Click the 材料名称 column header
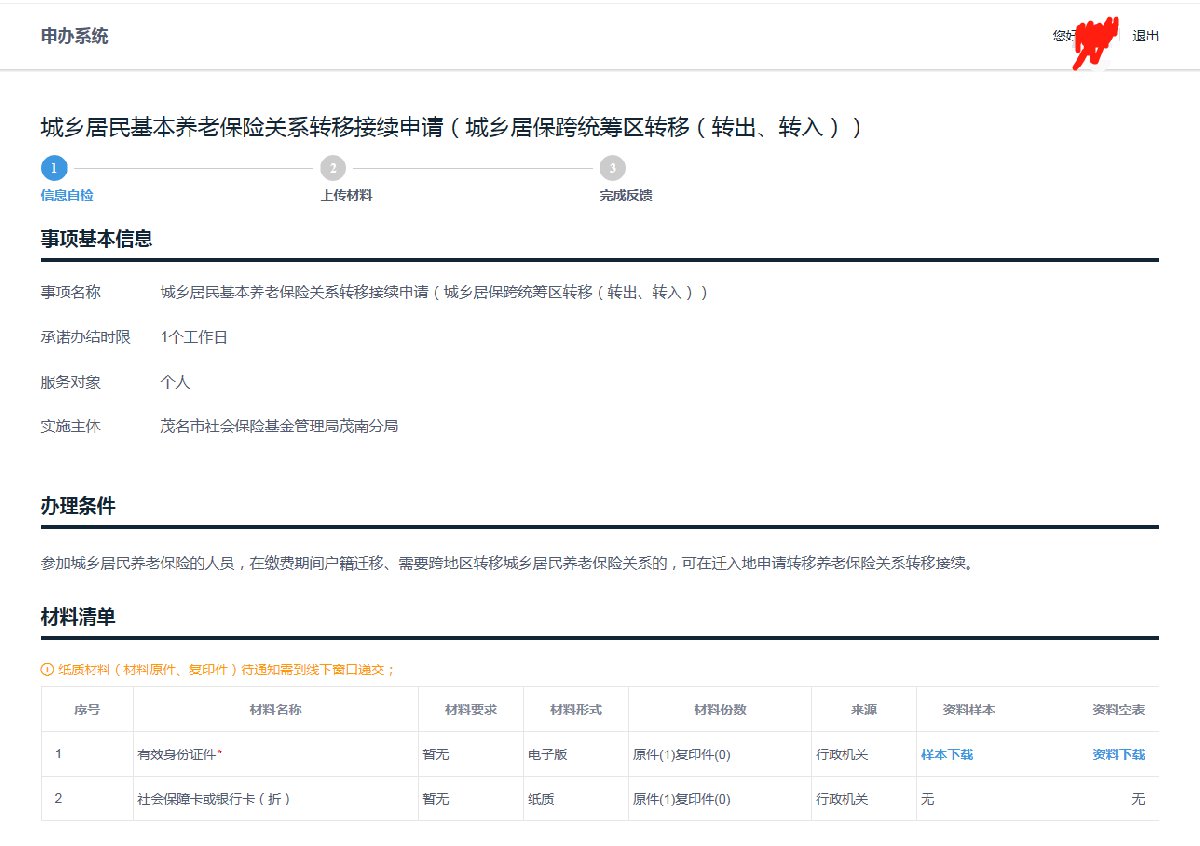The width and height of the screenshot is (1200, 846). (275, 710)
